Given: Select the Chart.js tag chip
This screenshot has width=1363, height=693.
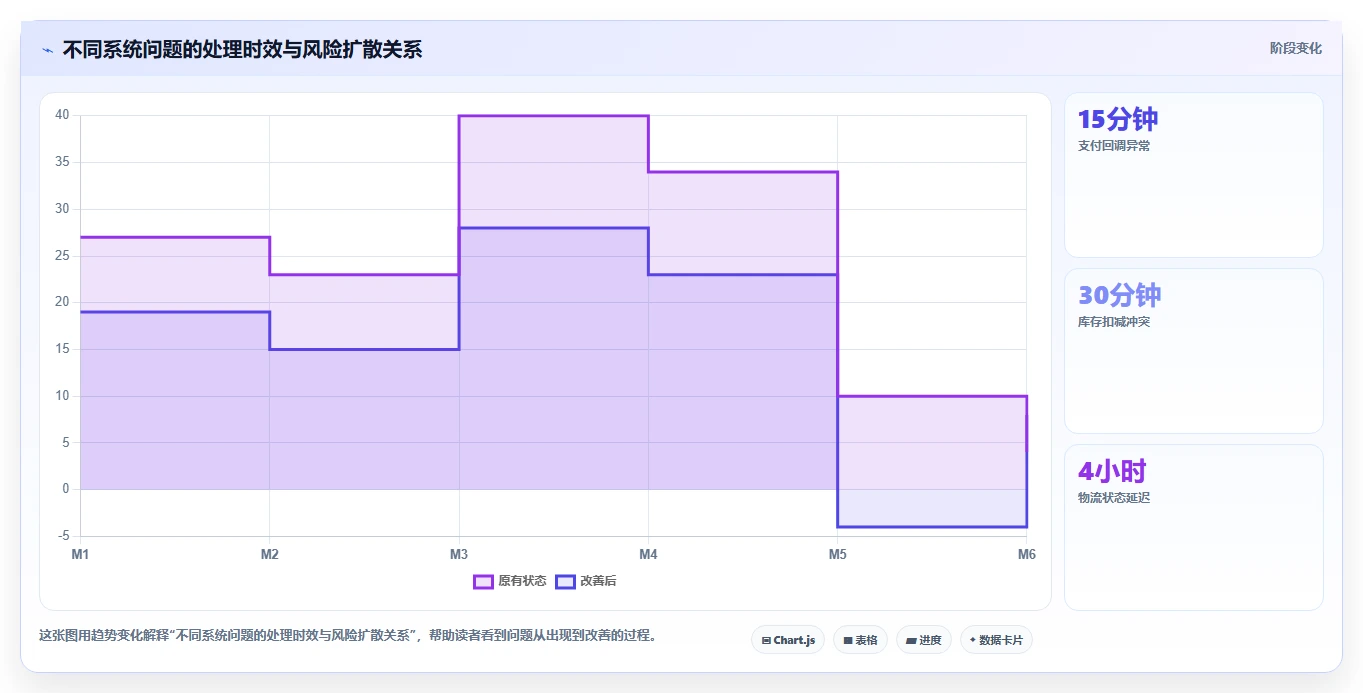Looking at the screenshot, I should (788, 640).
